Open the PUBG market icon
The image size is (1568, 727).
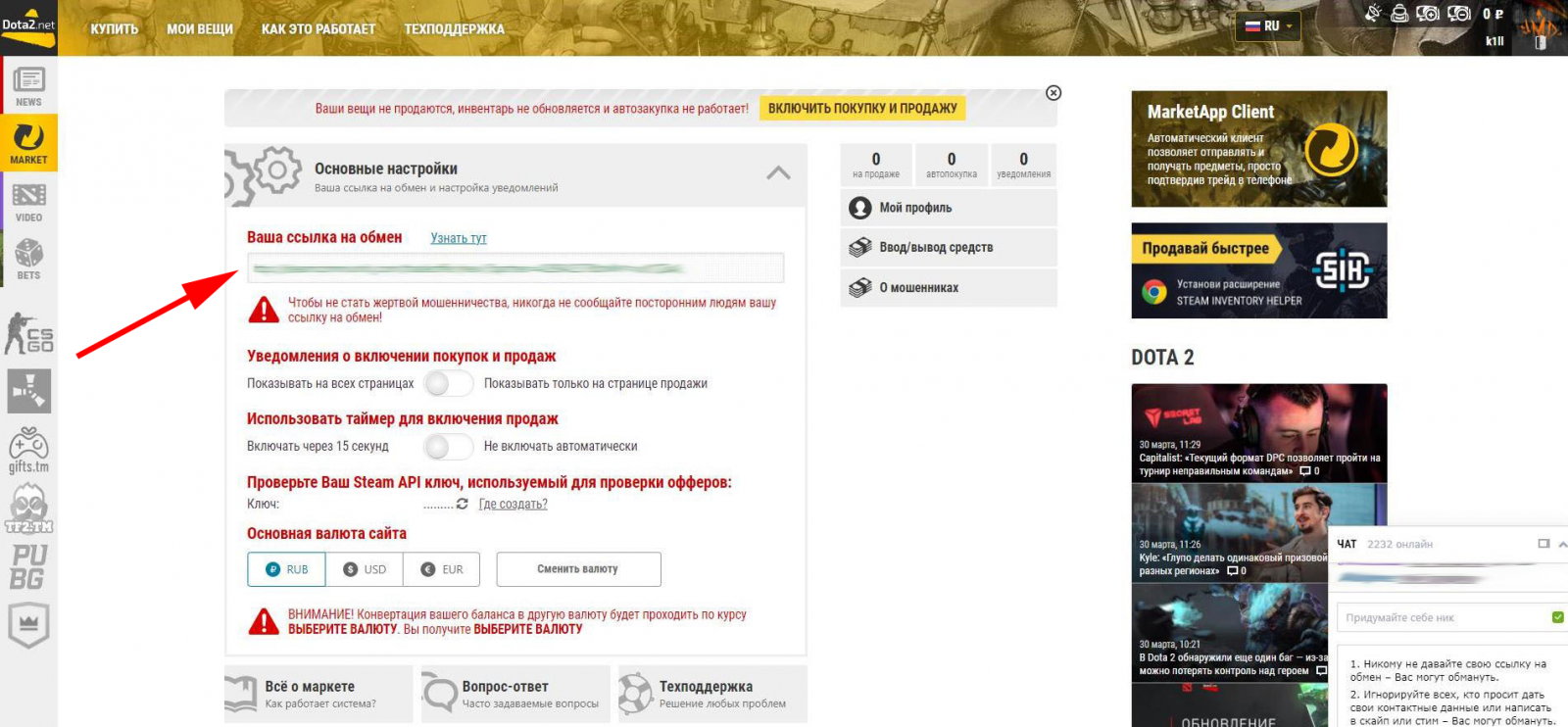coord(28,566)
